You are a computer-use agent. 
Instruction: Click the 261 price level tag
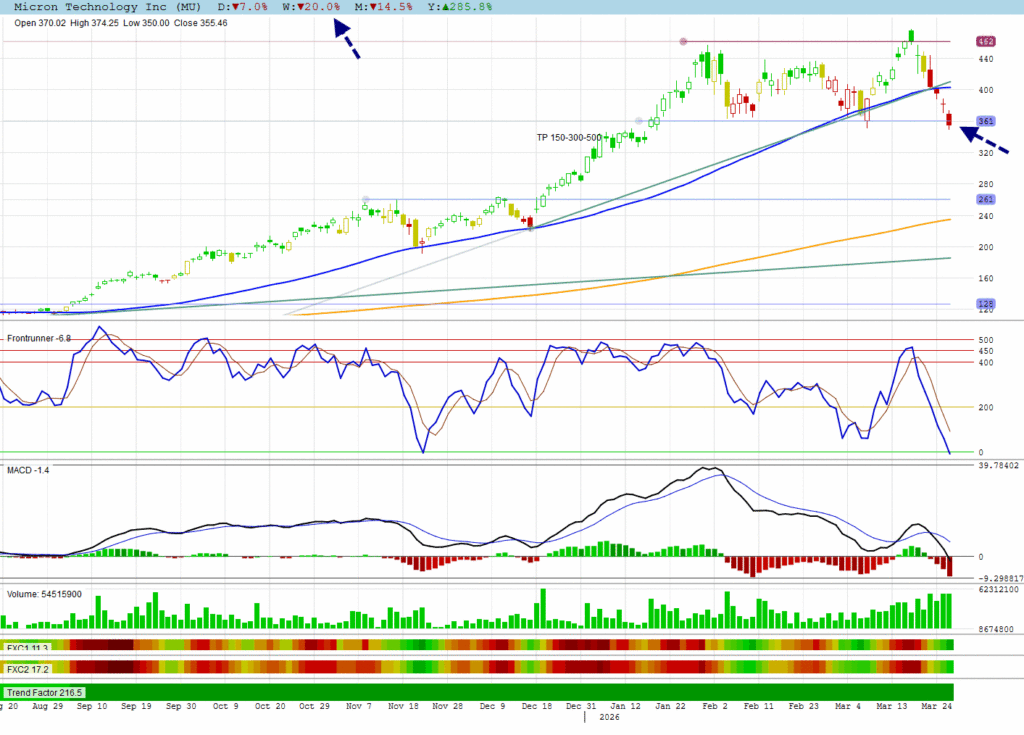point(986,200)
